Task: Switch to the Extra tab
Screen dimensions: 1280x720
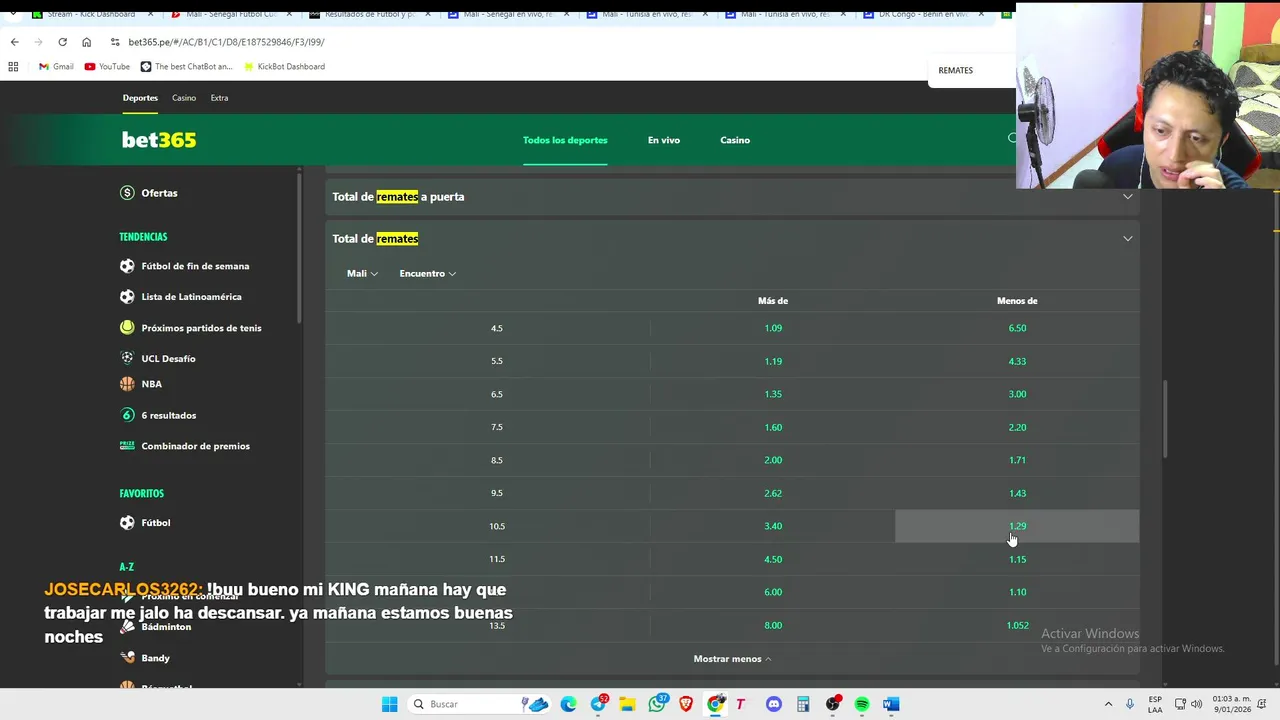Action: (219, 98)
